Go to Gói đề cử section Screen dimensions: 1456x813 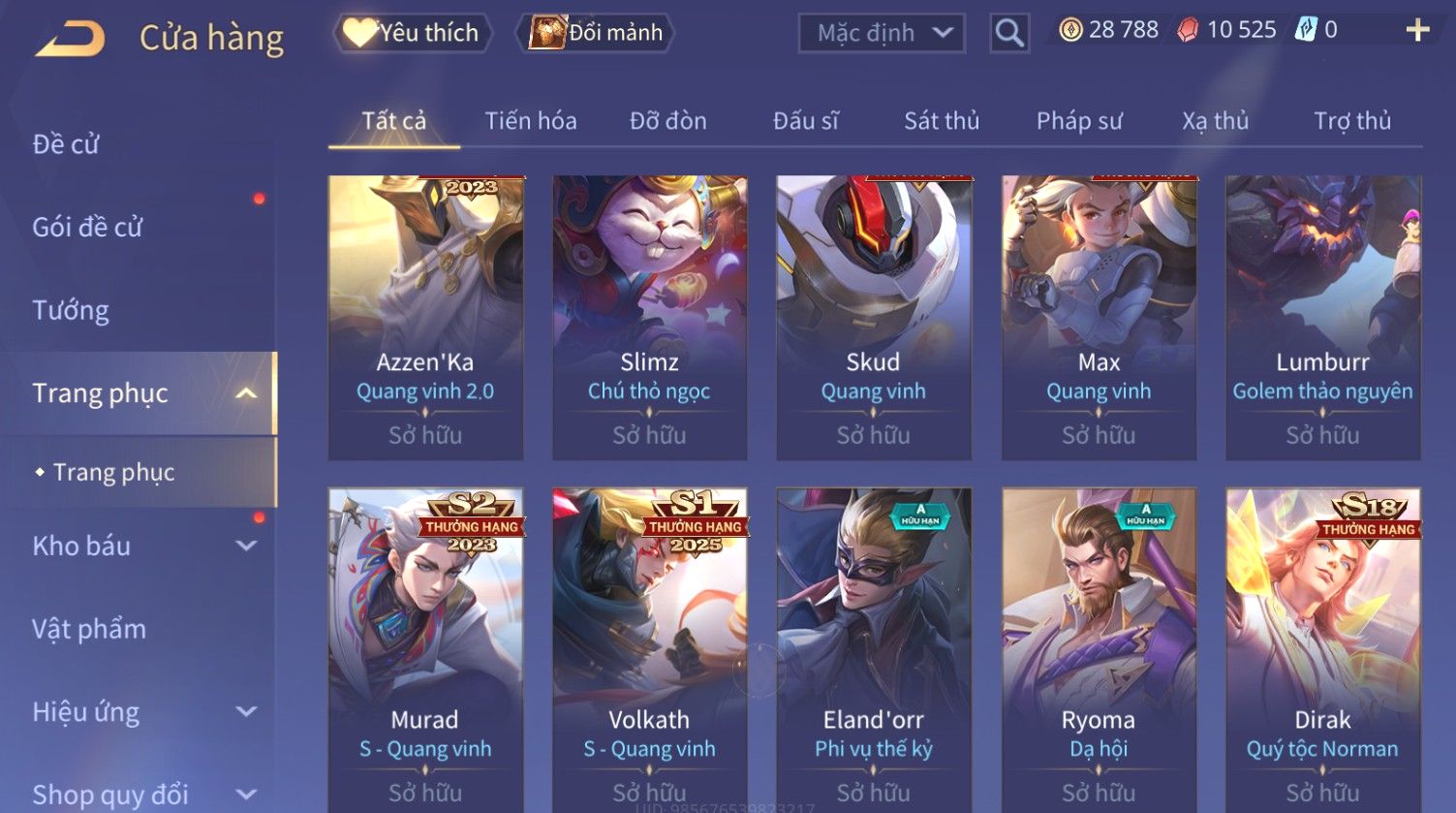click(x=87, y=228)
